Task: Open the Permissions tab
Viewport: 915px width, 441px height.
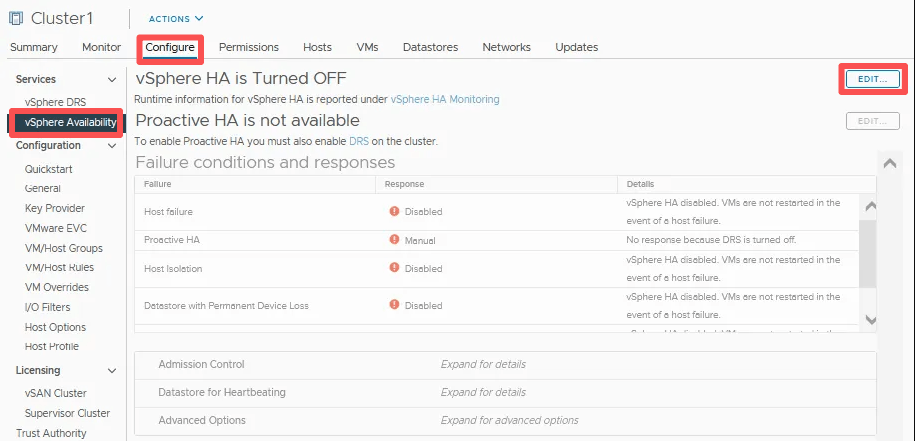Action: pos(249,47)
